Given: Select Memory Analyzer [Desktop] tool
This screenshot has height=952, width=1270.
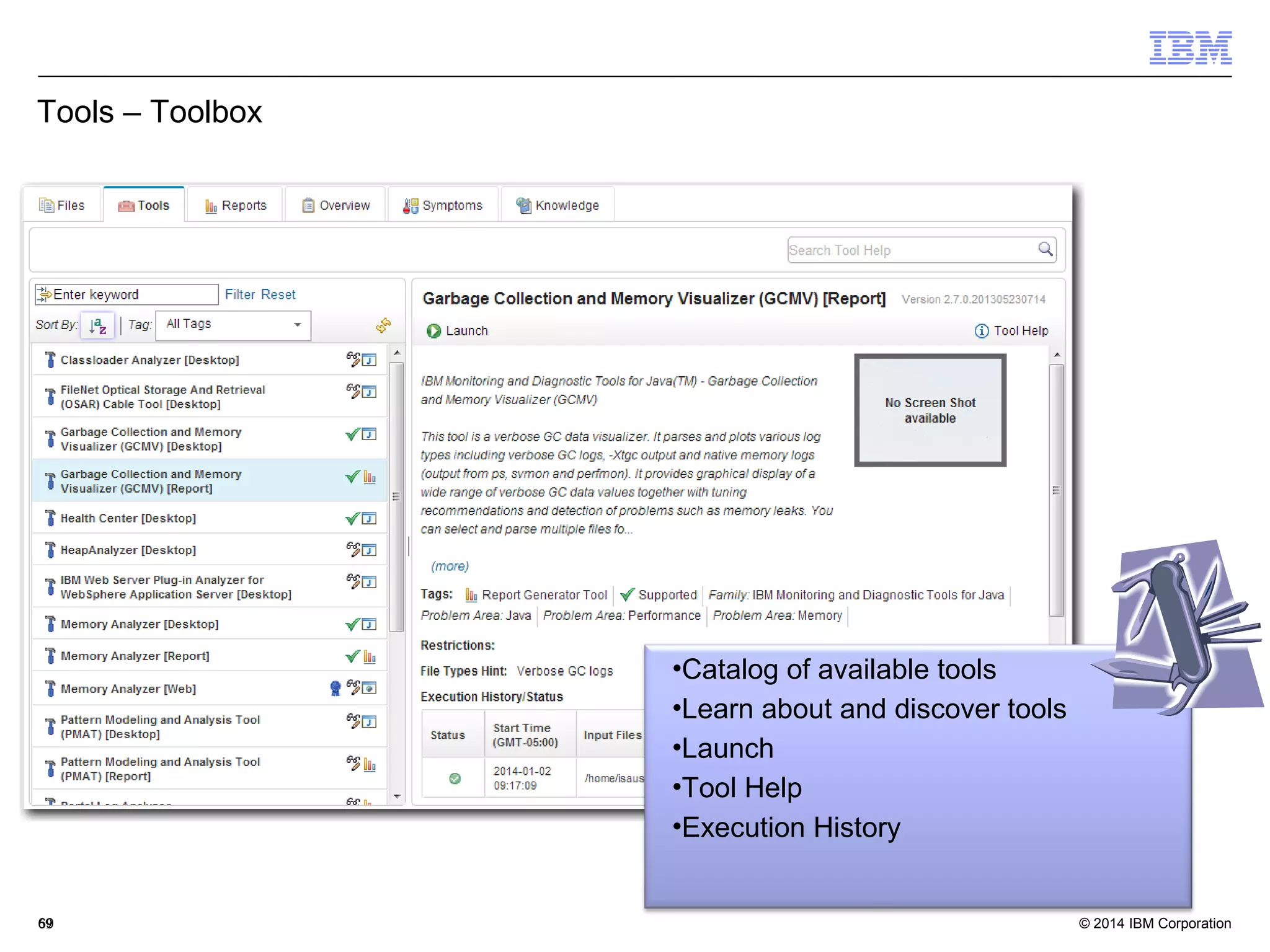Looking at the screenshot, I should coord(210,624).
